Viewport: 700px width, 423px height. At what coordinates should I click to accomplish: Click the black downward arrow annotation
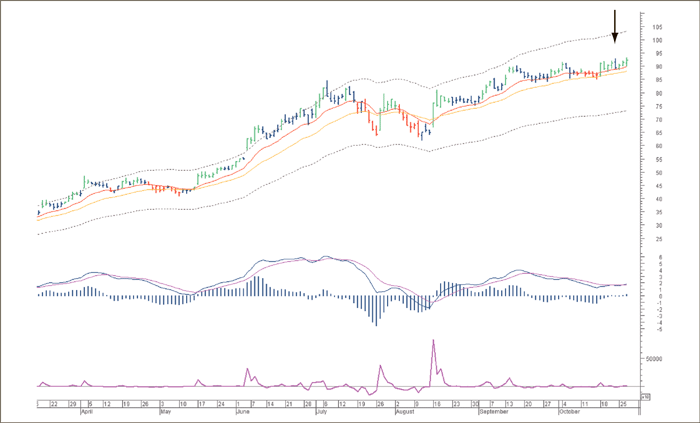point(615,23)
